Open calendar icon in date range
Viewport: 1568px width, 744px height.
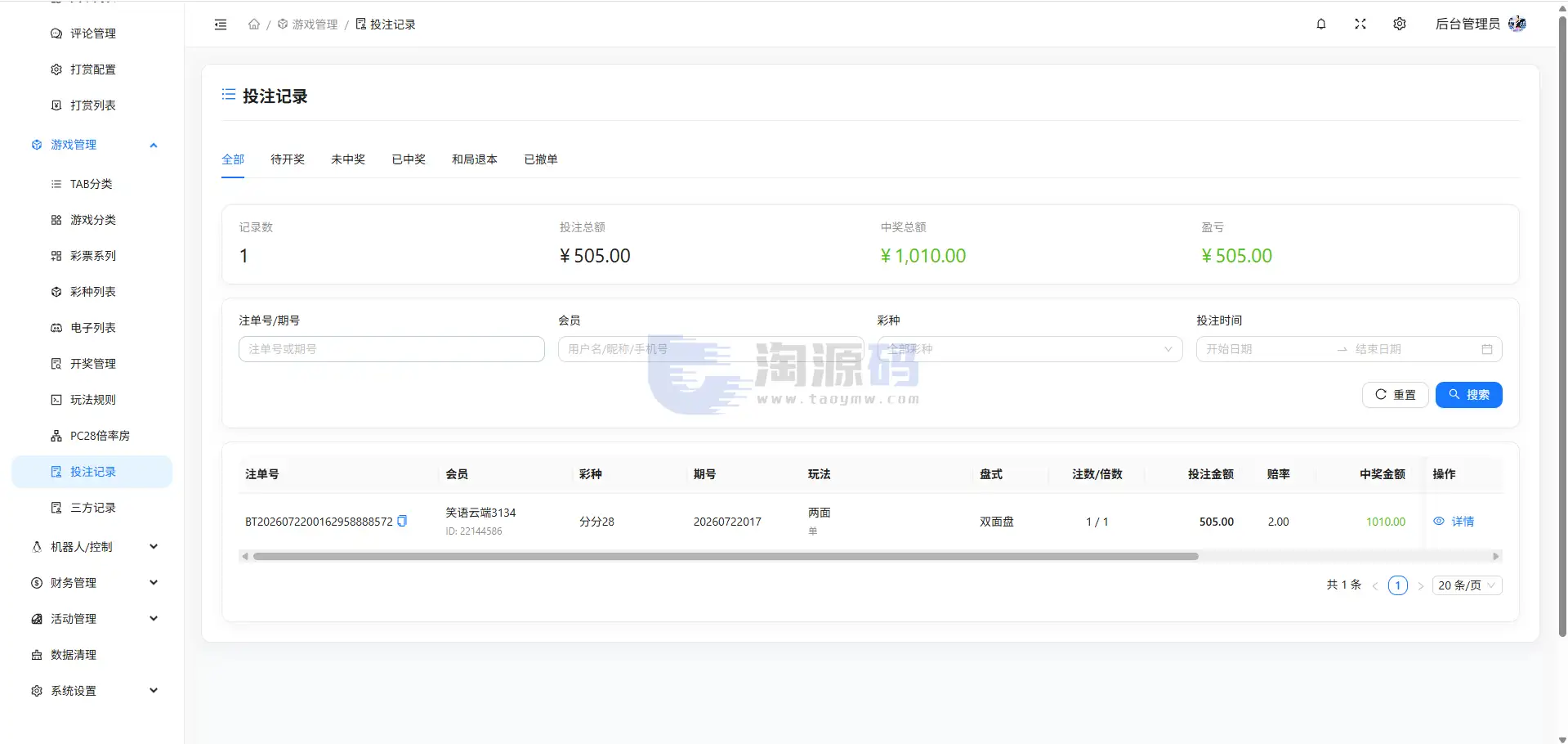tap(1487, 349)
